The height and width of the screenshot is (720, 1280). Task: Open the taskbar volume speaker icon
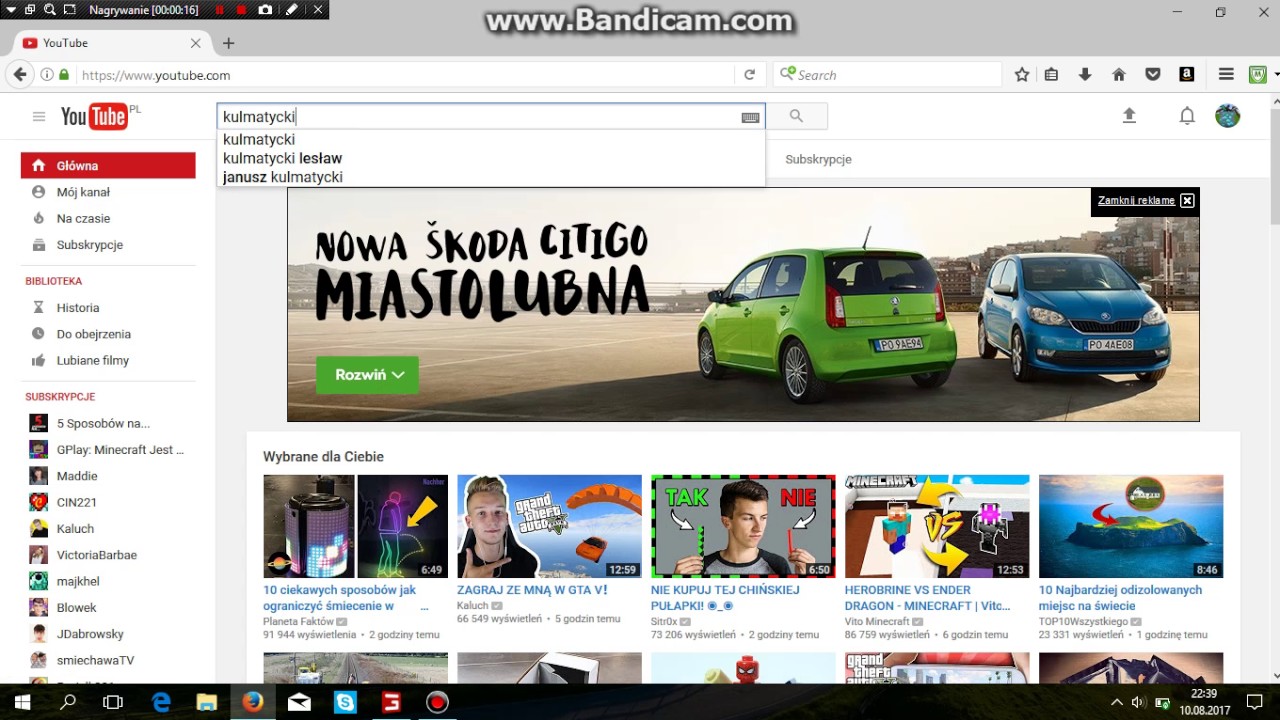point(1138,703)
